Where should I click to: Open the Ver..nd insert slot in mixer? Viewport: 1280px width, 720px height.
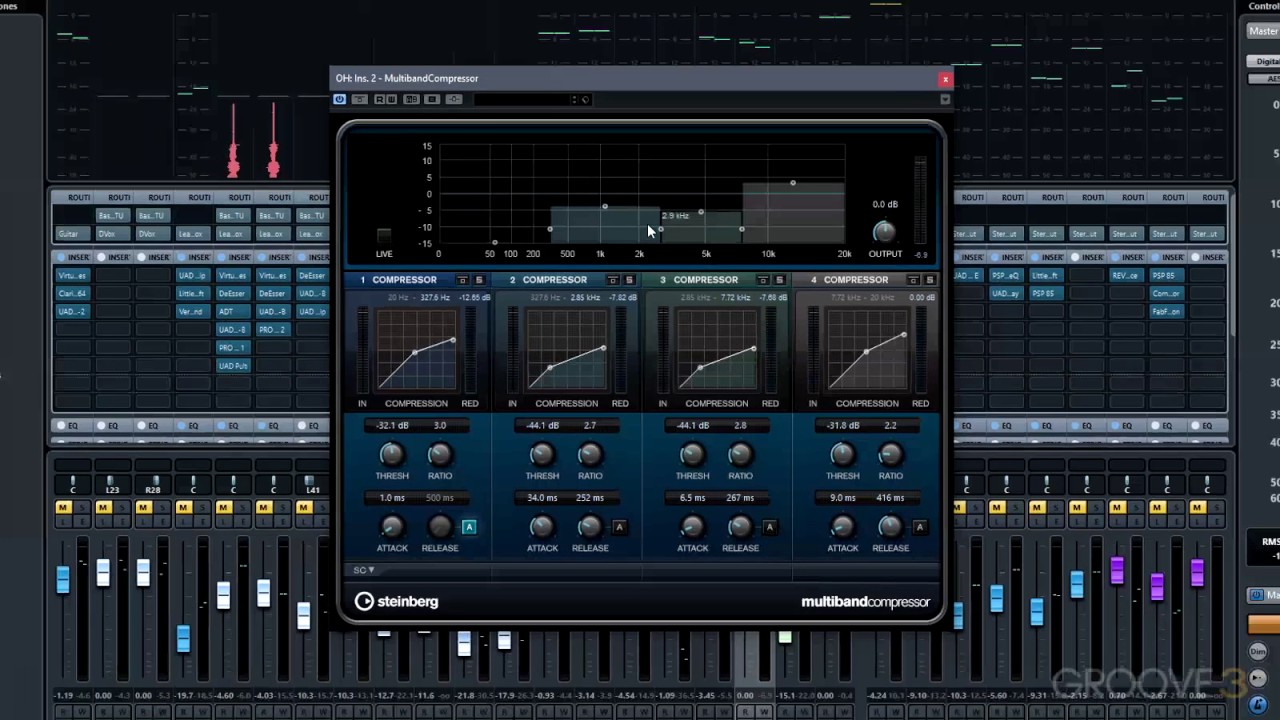click(x=192, y=312)
